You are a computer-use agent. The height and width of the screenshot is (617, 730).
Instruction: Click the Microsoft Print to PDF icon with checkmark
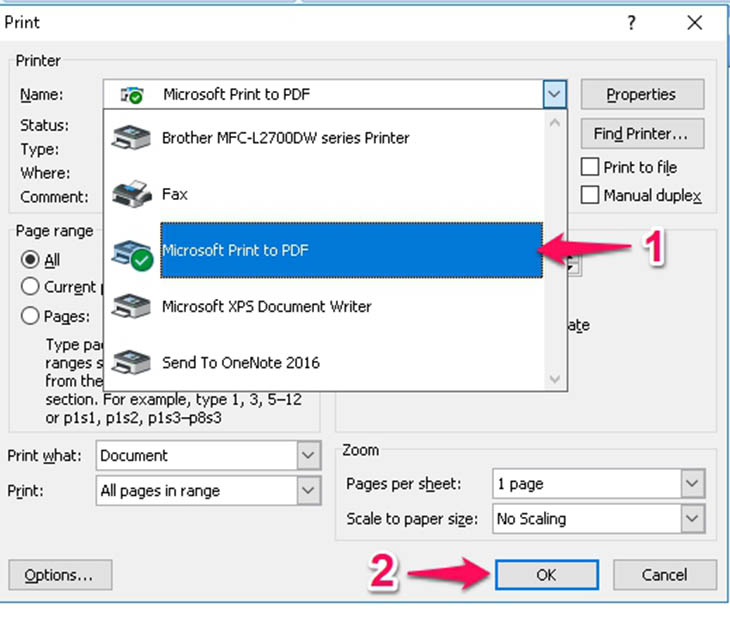click(133, 255)
